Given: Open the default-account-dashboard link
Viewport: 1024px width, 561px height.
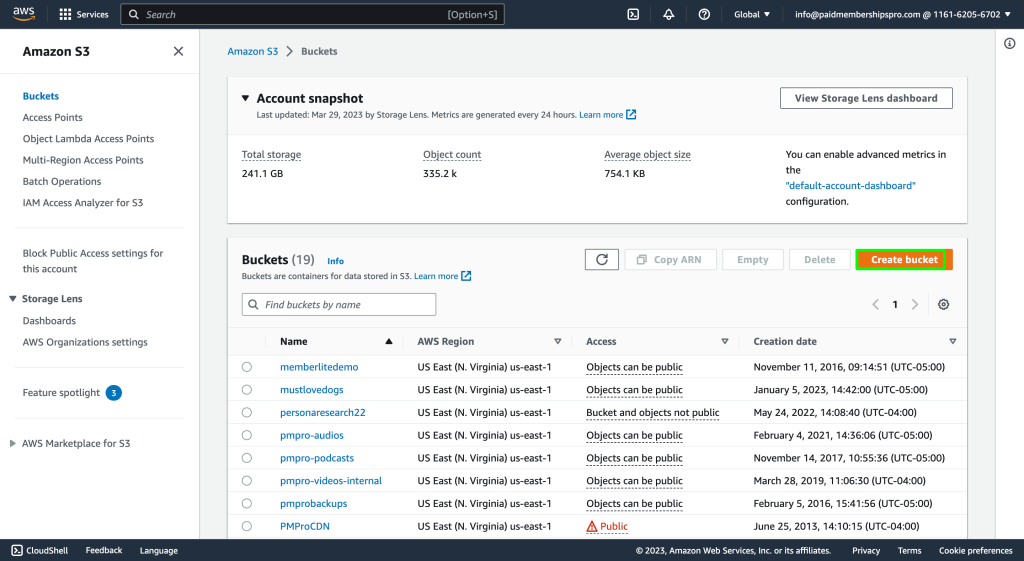Looking at the screenshot, I should coord(850,185).
